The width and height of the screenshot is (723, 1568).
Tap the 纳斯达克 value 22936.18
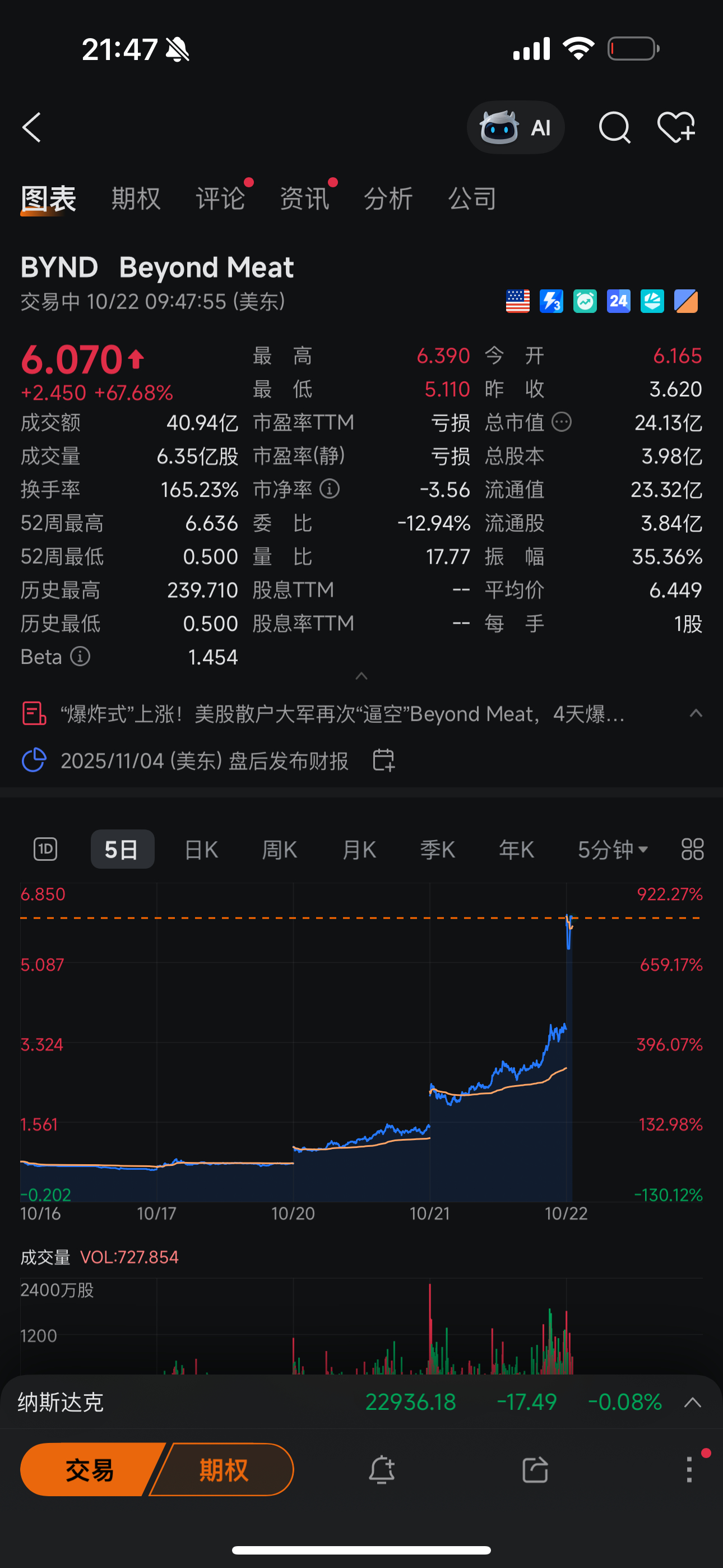point(411,1403)
